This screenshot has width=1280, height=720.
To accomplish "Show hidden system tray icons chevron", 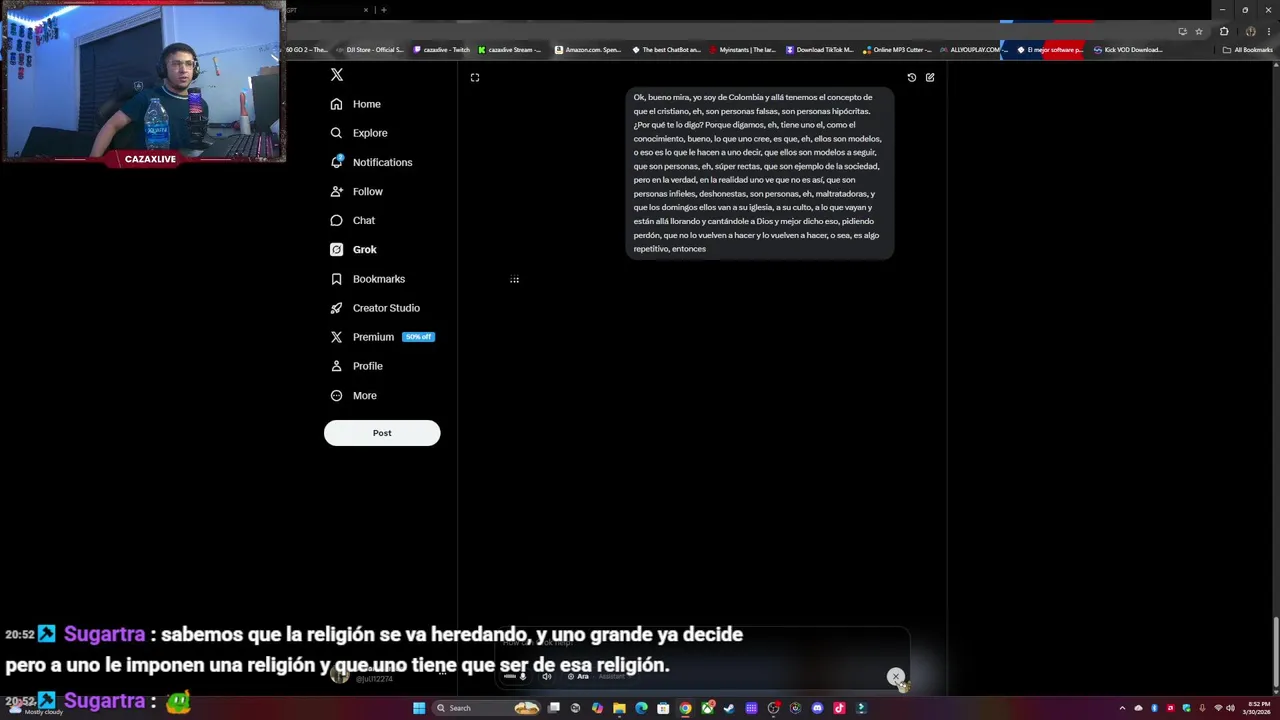I will pos(1122,708).
